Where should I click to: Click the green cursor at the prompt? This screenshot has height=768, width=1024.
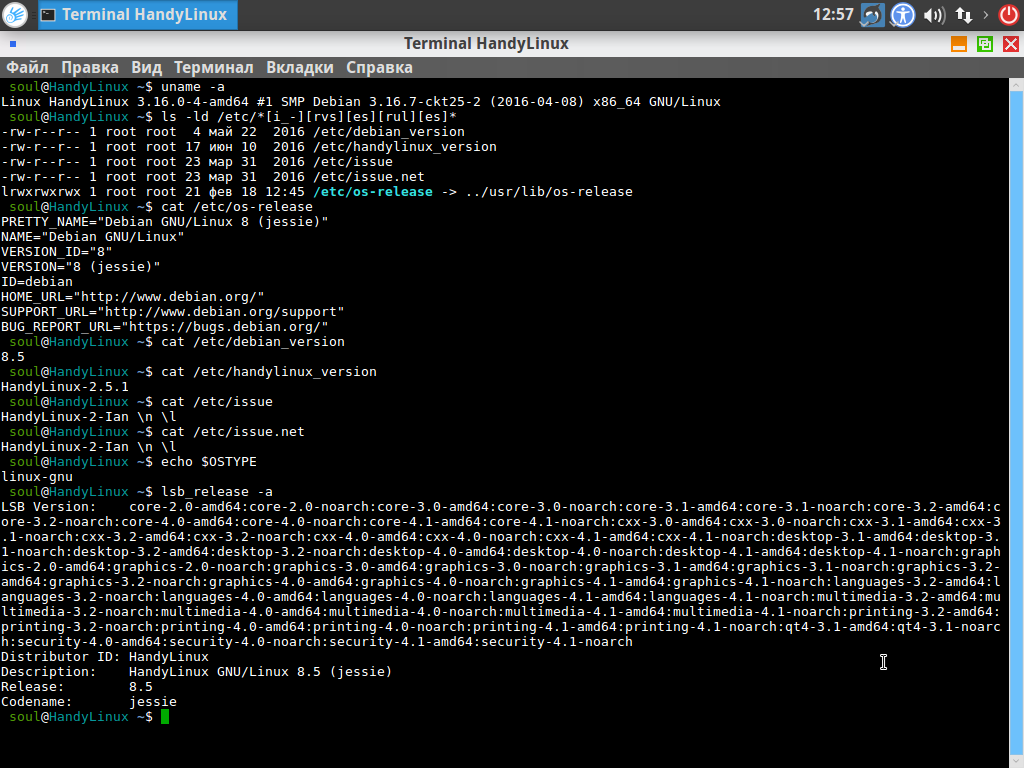[x=165, y=716]
